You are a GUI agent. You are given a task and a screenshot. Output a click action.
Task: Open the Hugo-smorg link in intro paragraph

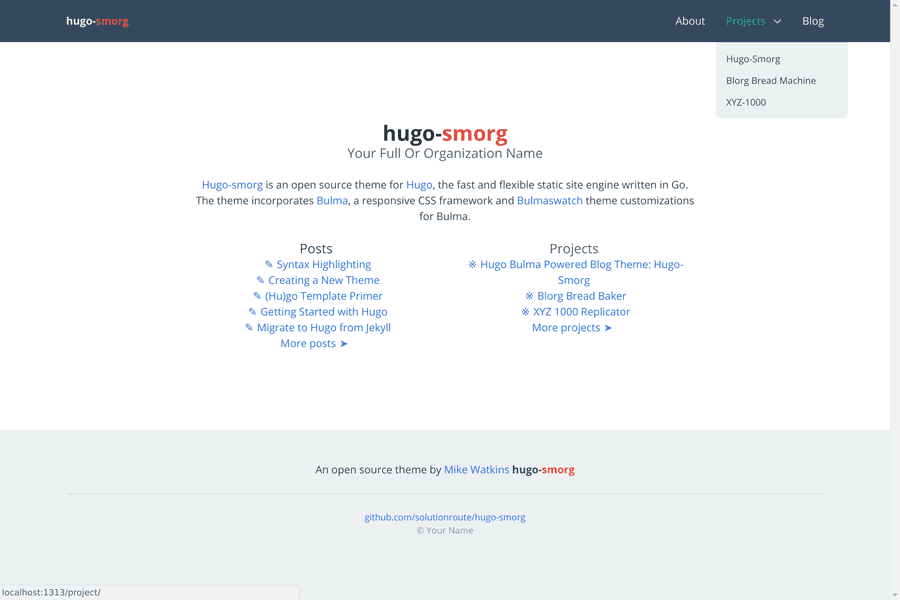pos(232,185)
